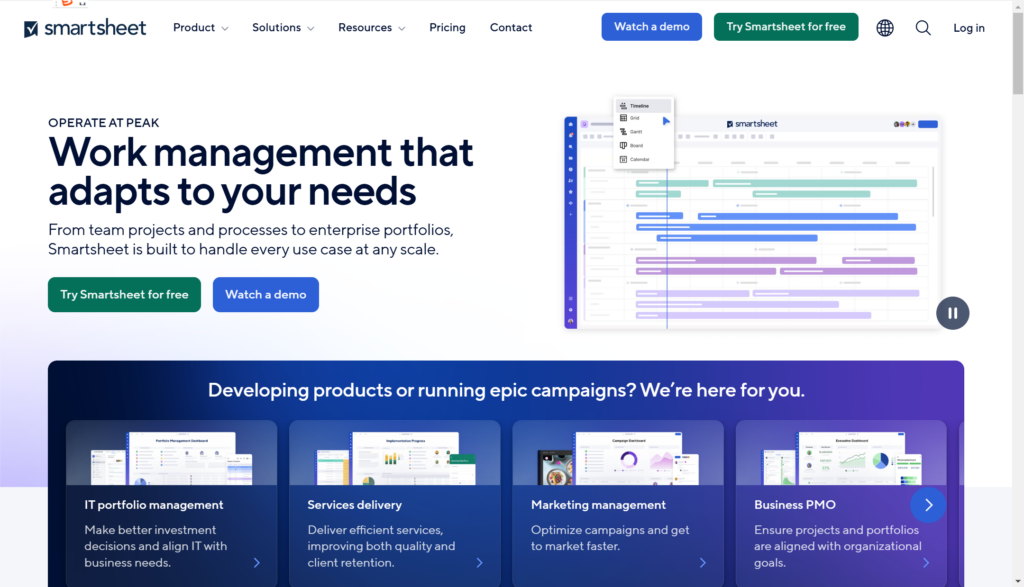Click the Business PMO title

[x=795, y=505]
